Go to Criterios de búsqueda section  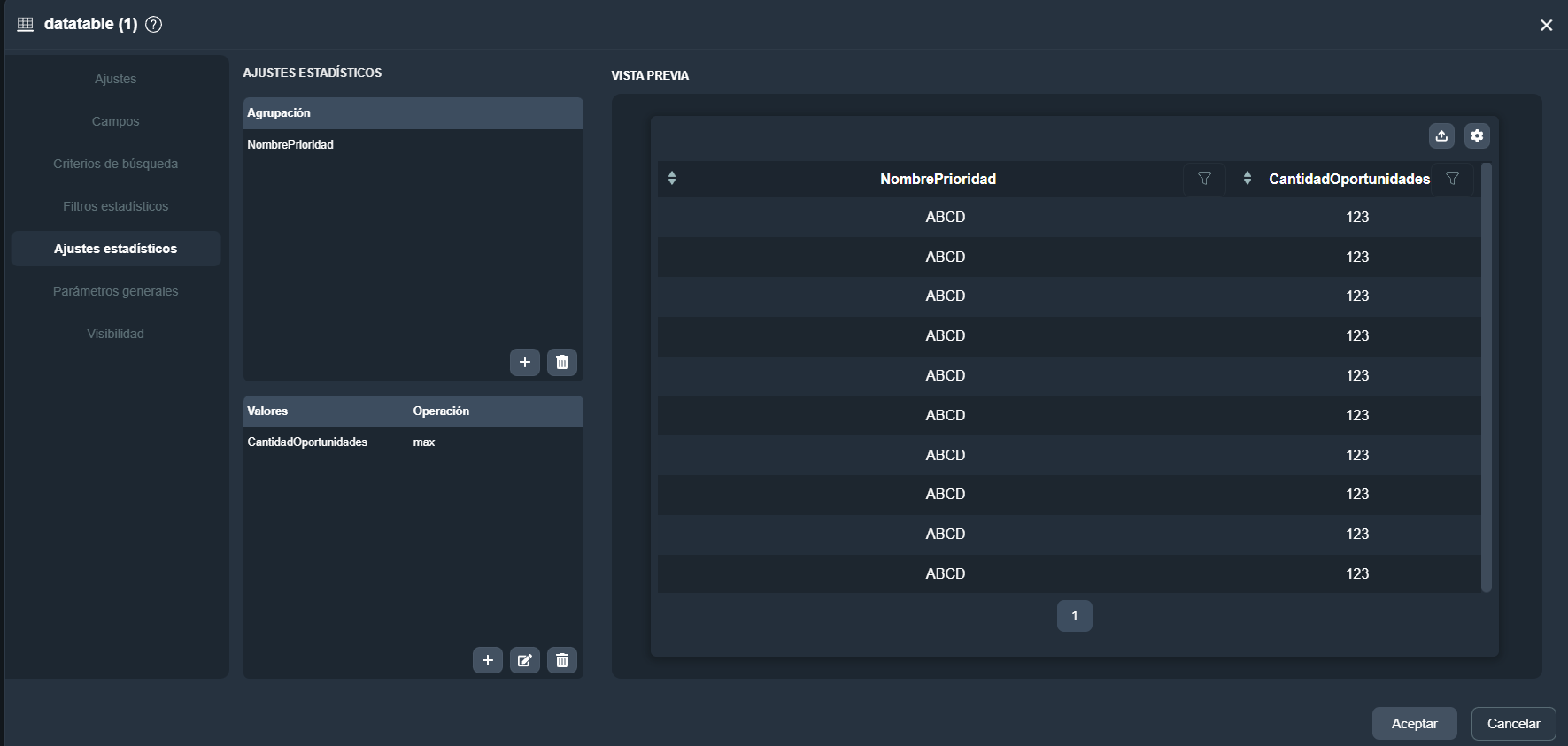point(115,164)
